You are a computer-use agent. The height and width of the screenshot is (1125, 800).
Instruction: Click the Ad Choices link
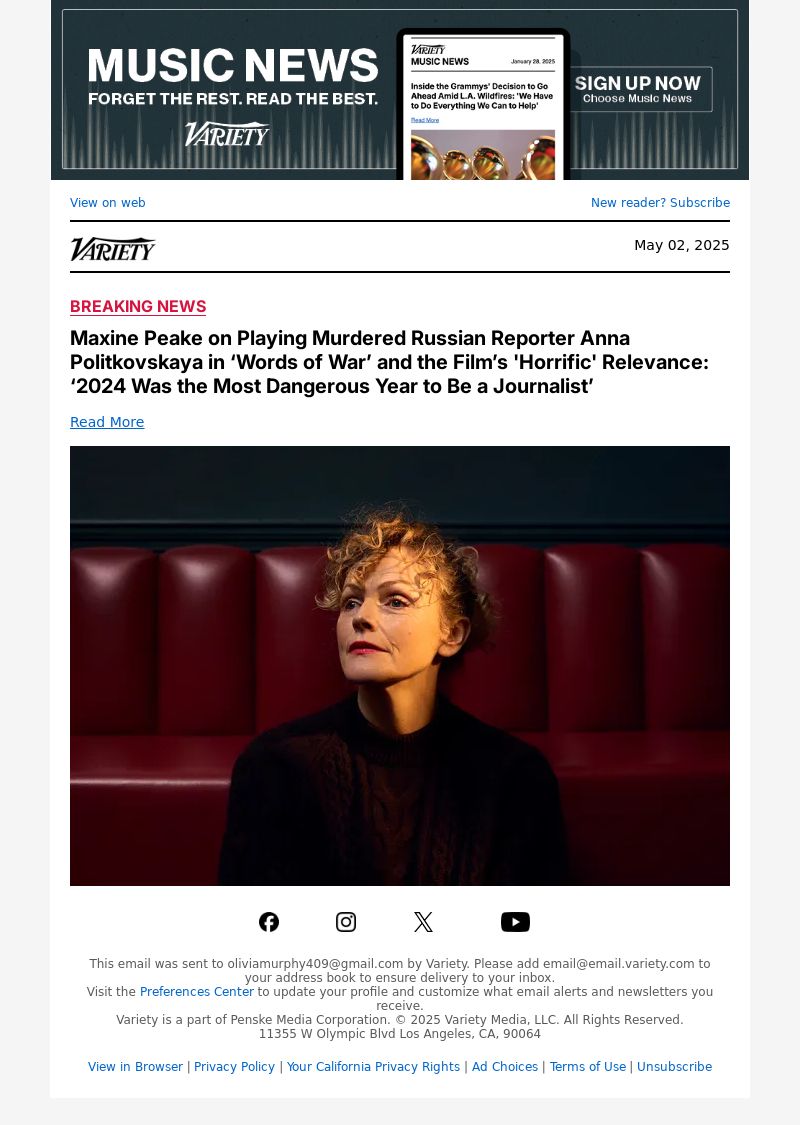504,1067
